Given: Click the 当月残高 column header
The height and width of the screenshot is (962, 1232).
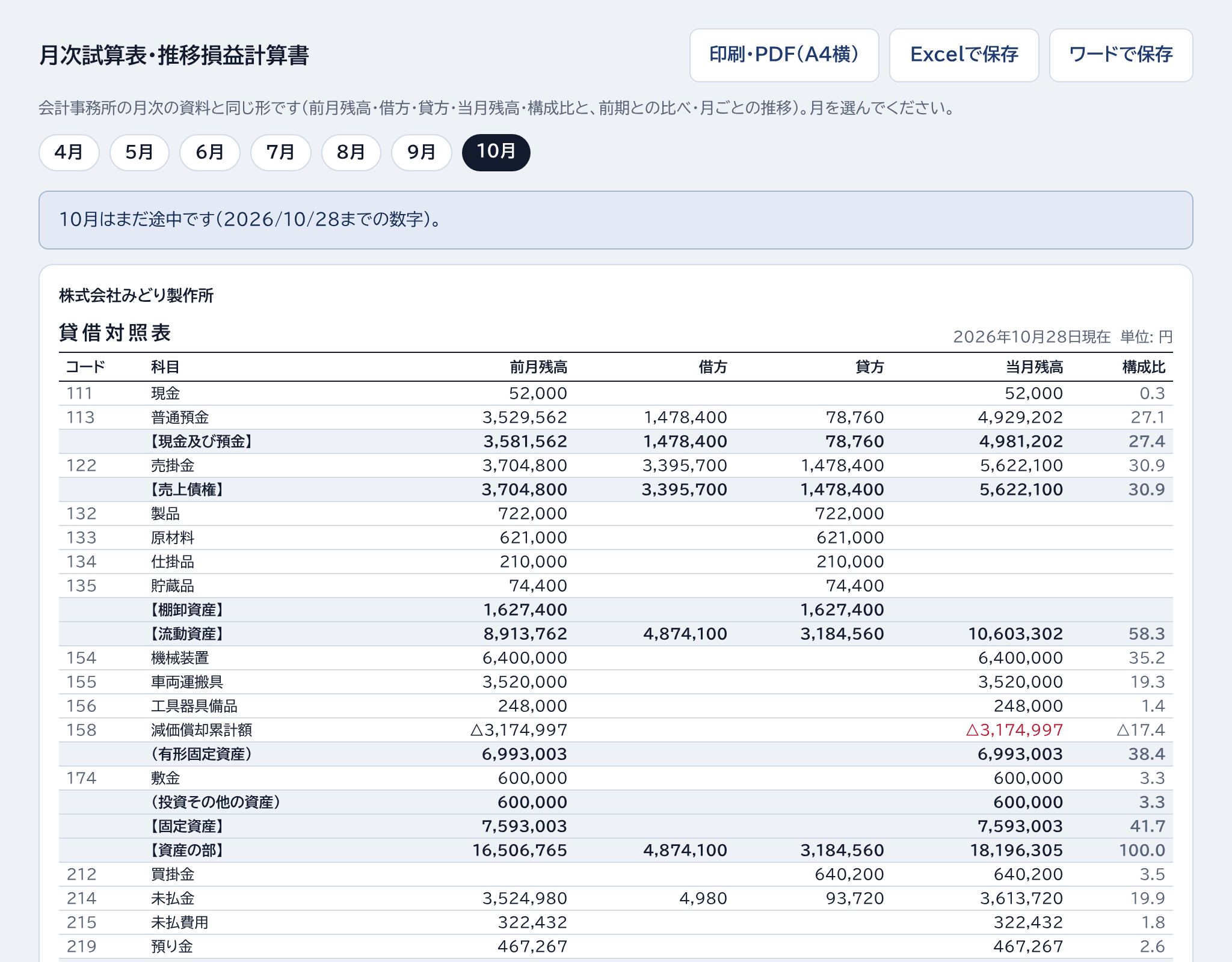Looking at the screenshot, I should 1034,367.
